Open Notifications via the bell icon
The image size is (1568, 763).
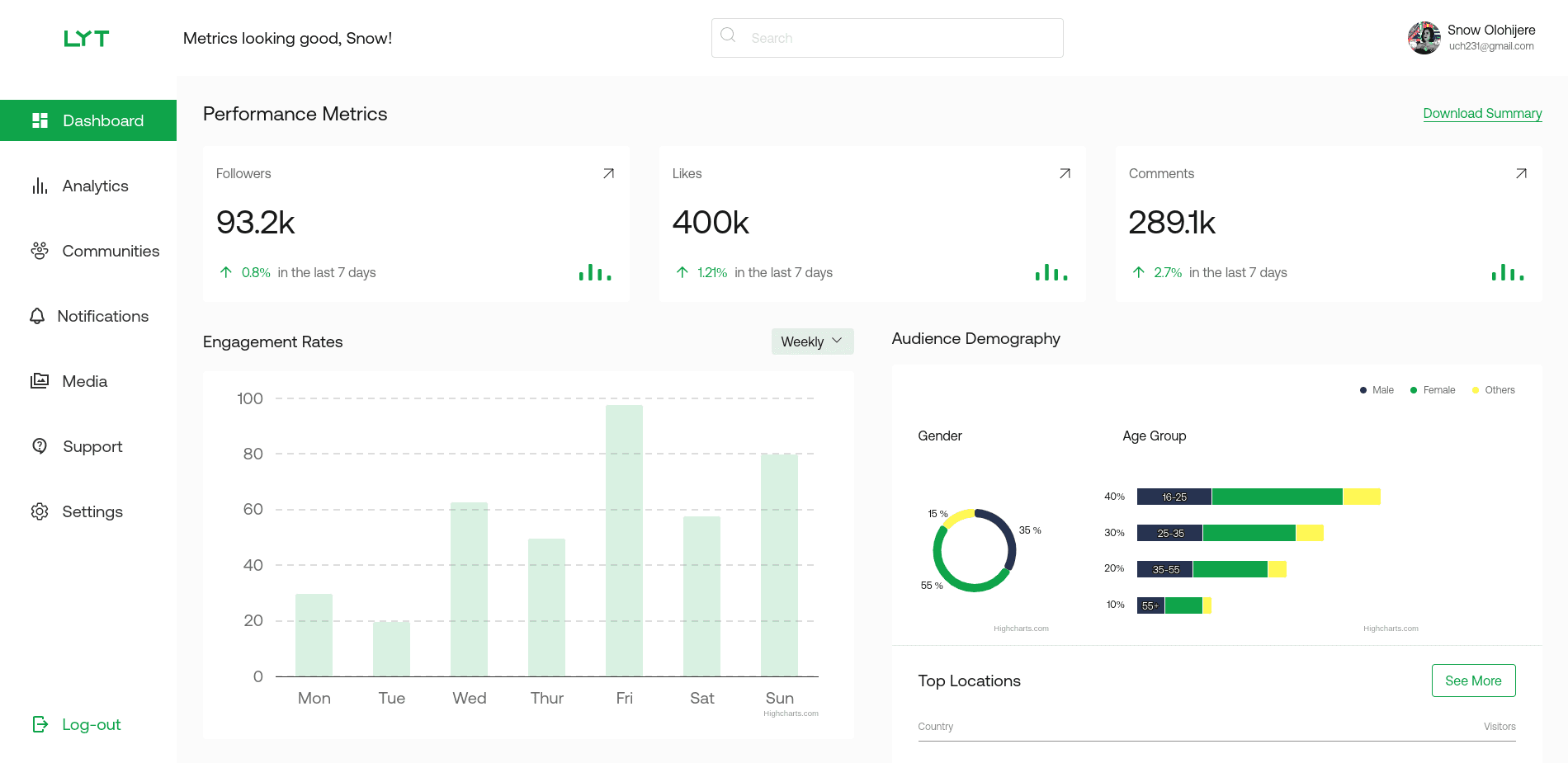click(x=39, y=316)
